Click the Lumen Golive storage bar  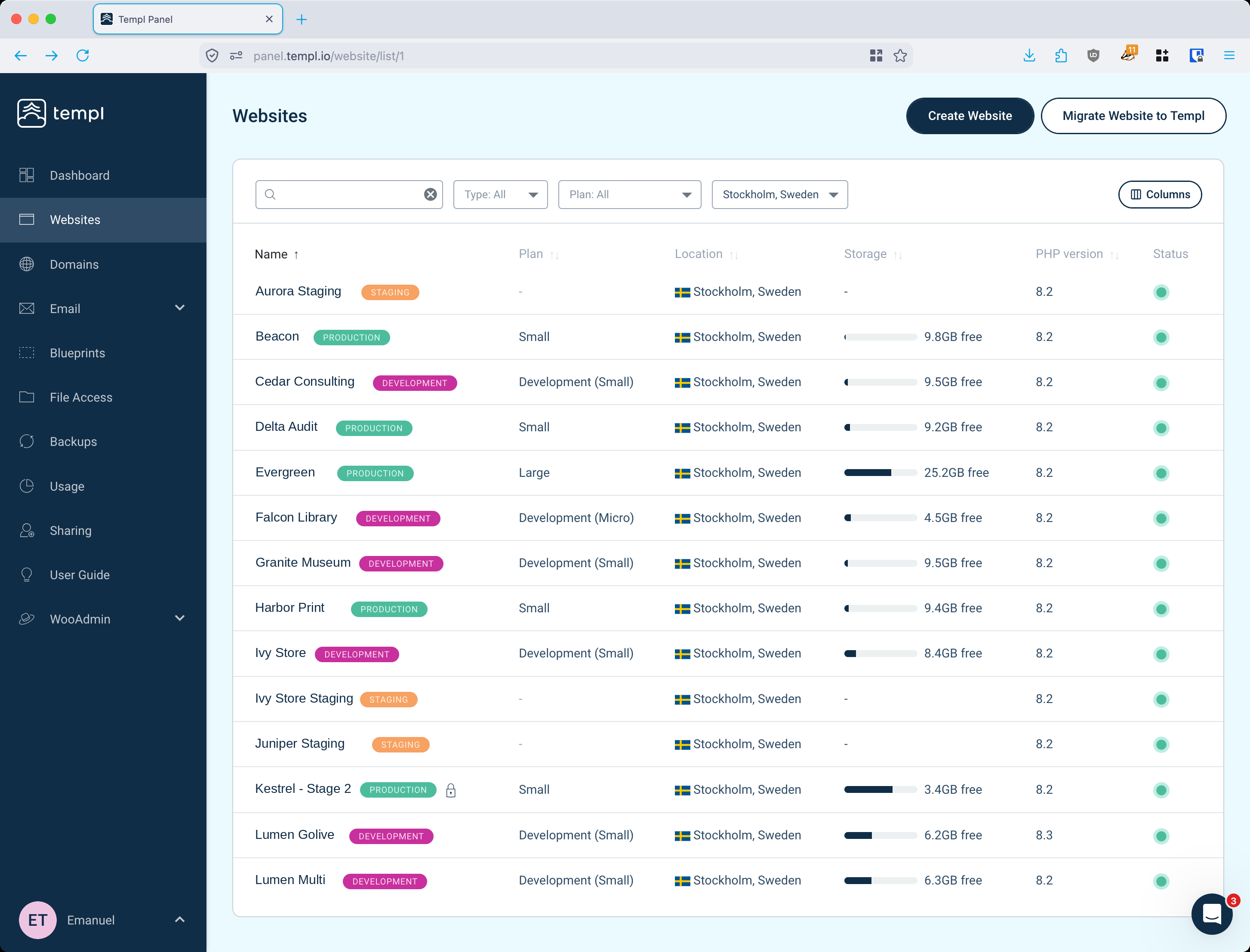tap(880, 835)
